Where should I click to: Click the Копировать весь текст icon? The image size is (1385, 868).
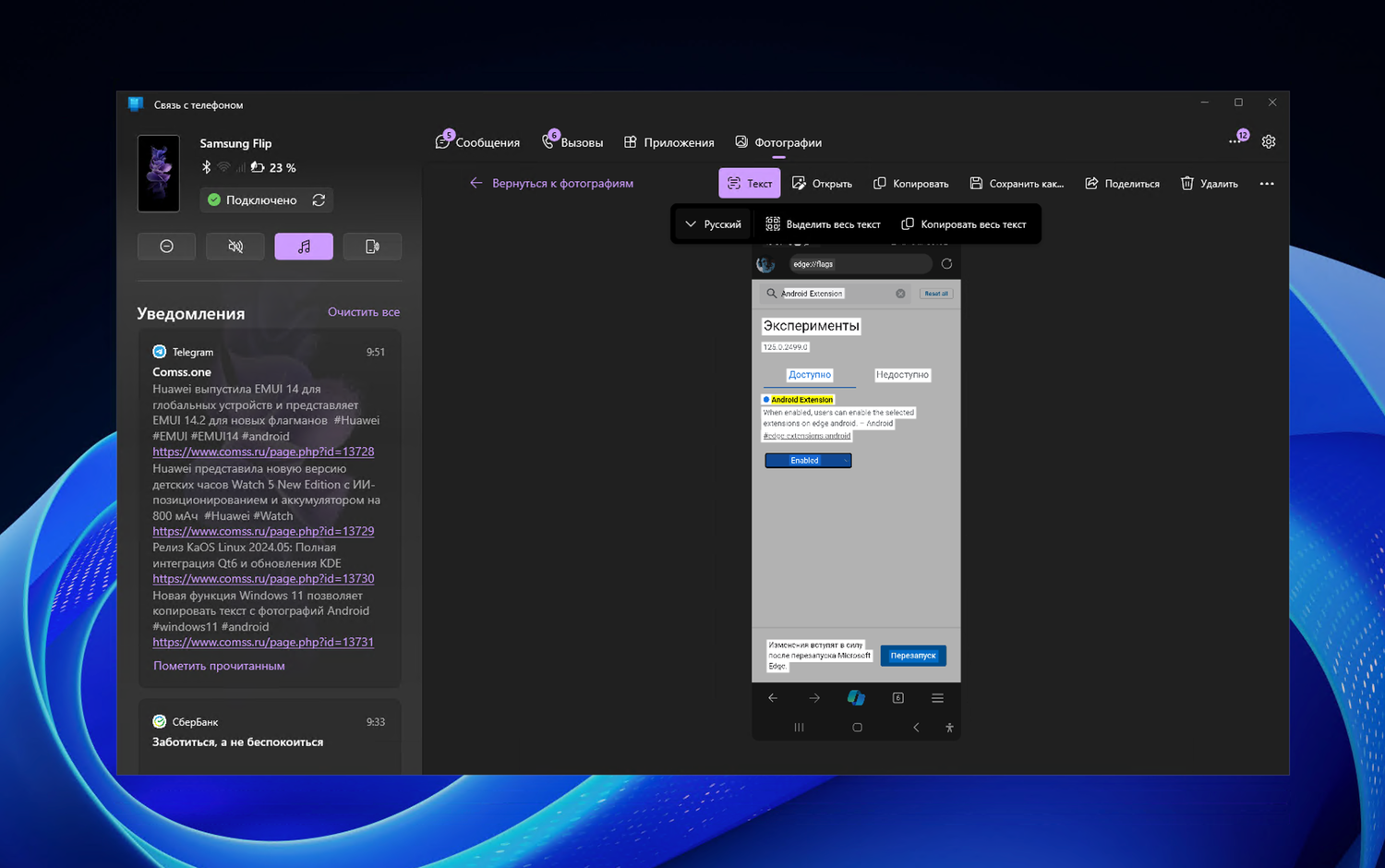pos(908,223)
